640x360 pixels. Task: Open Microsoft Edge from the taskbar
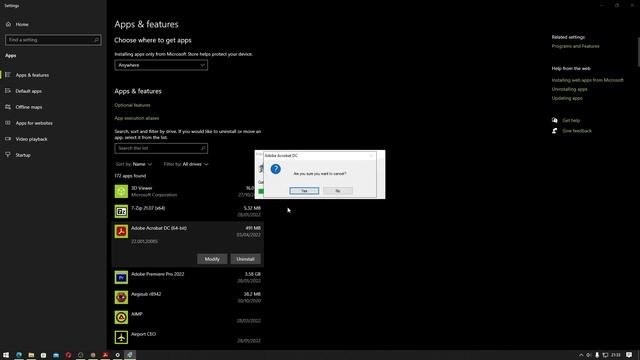(19, 355)
